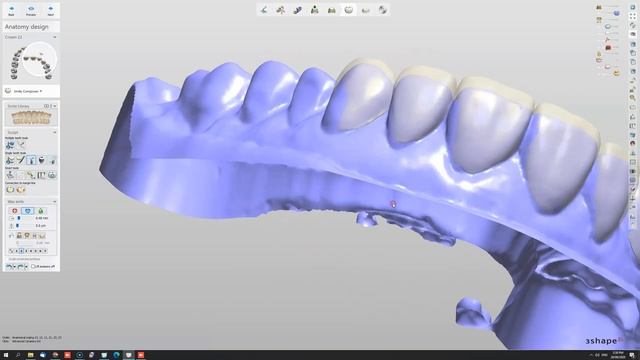Open the Smile Library options dropdown

tap(55, 106)
